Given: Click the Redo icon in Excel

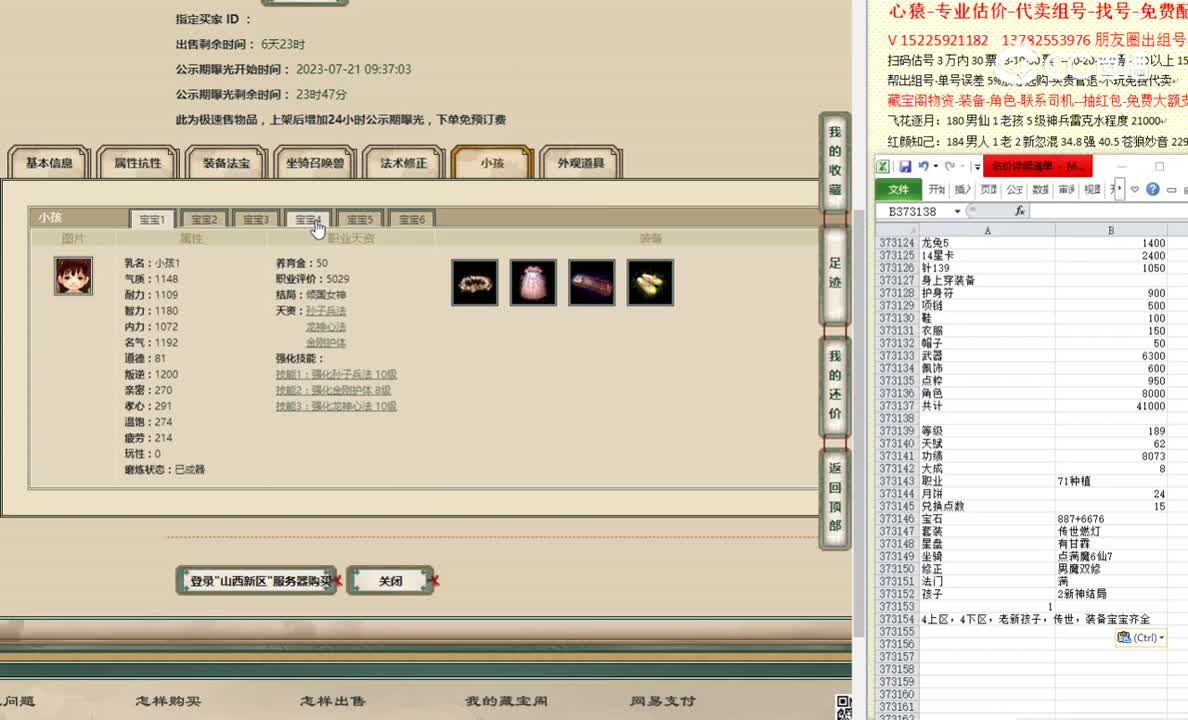Looking at the screenshot, I should (951, 167).
